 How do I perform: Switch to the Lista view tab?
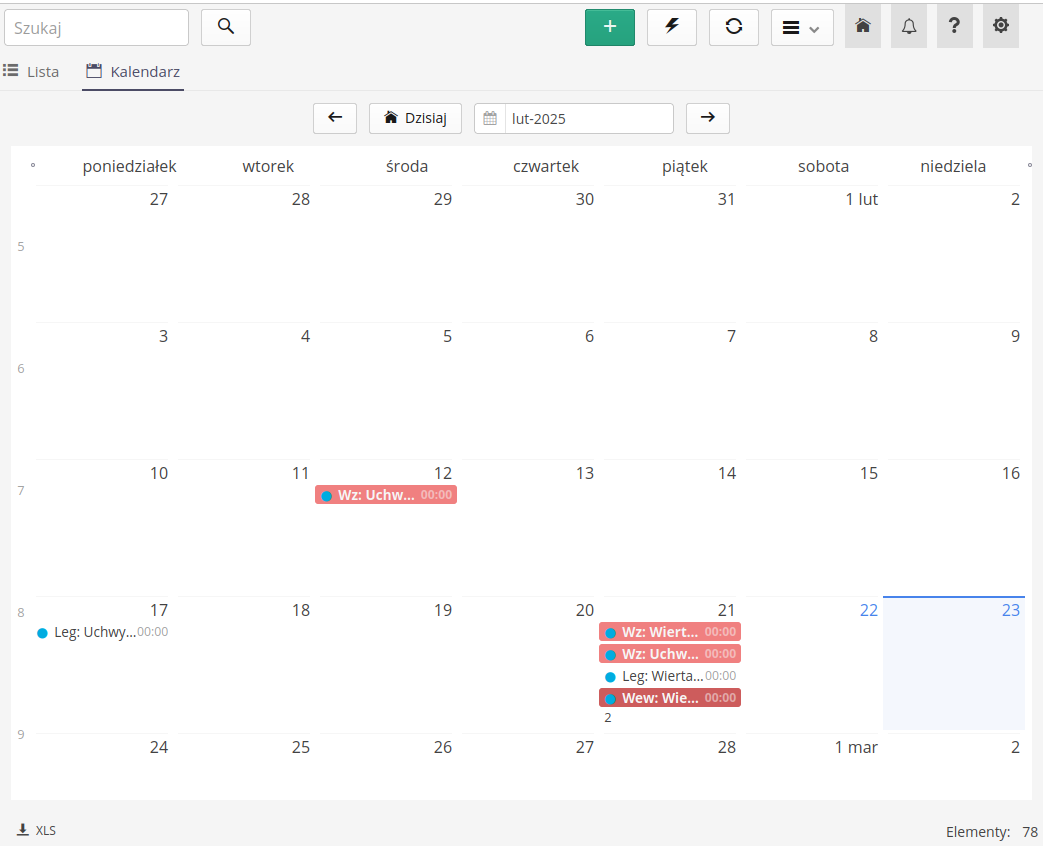(x=31, y=72)
